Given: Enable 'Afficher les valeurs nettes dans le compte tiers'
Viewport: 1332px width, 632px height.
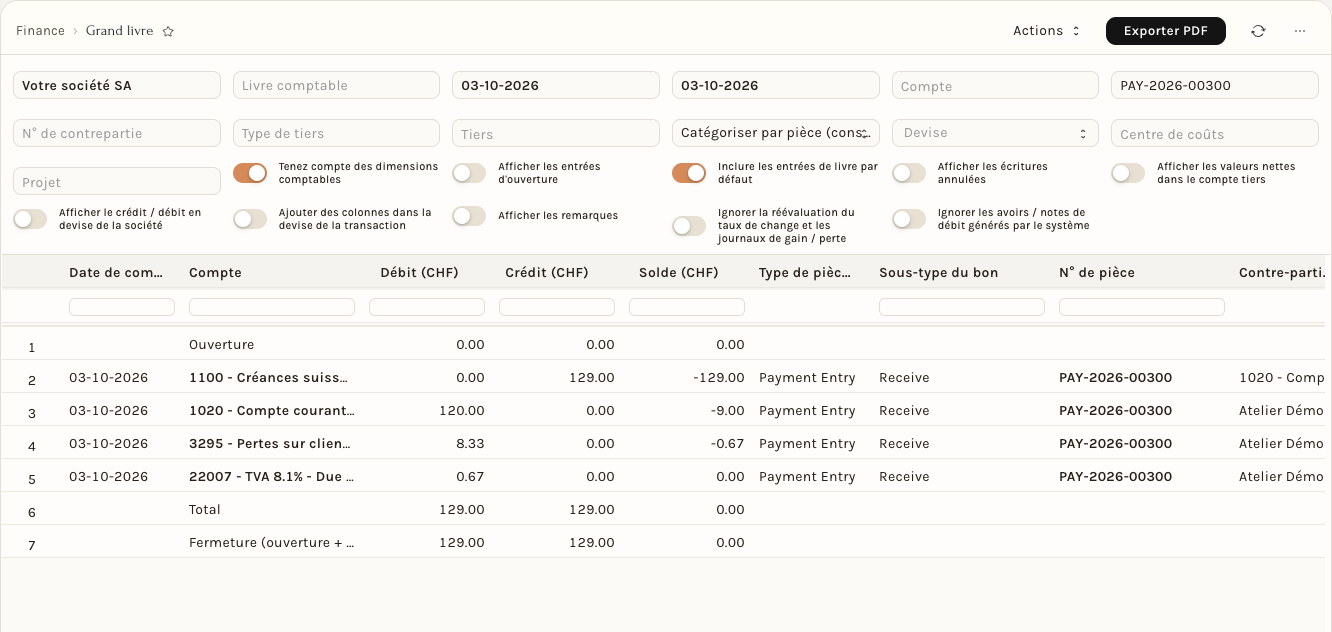Looking at the screenshot, I should pyautogui.click(x=1128, y=173).
